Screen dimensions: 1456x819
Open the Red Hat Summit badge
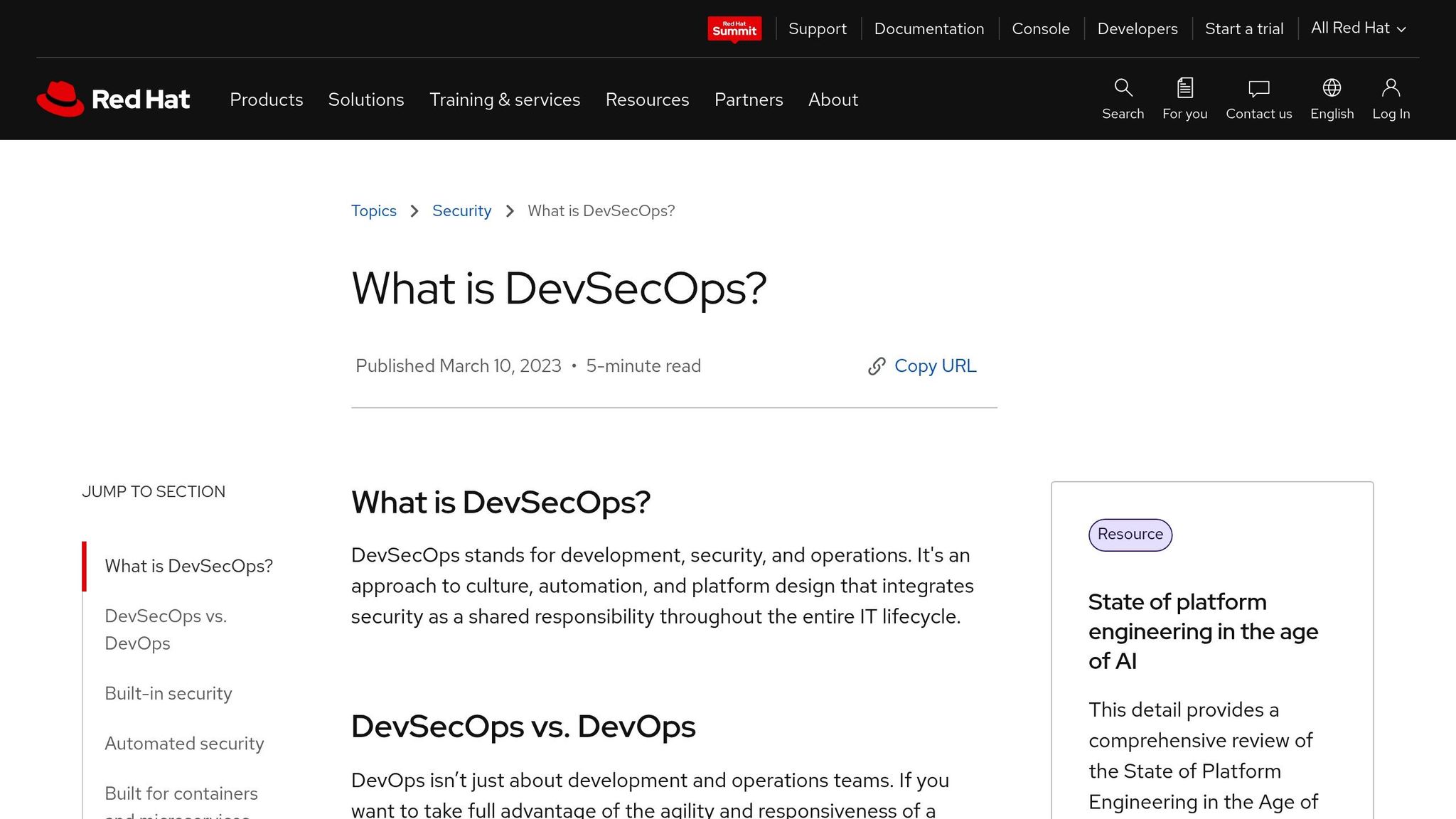(x=734, y=28)
